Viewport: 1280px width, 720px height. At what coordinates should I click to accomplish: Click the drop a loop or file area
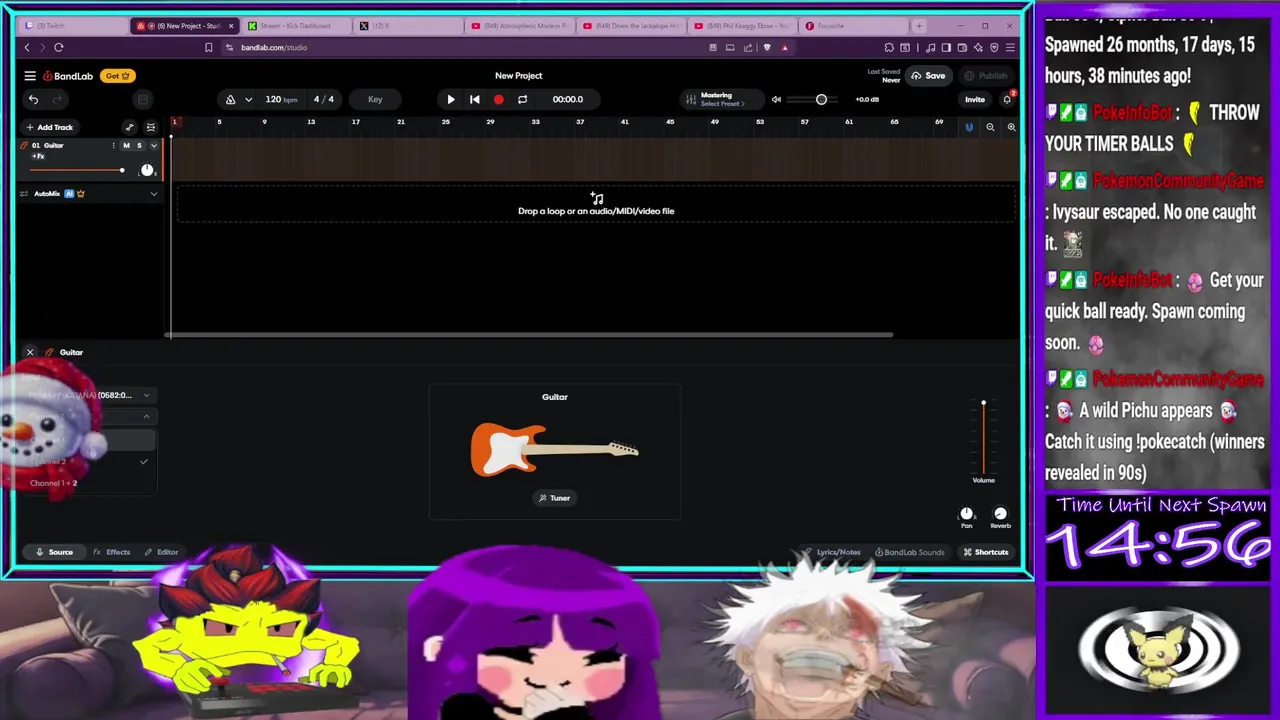(596, 205)
